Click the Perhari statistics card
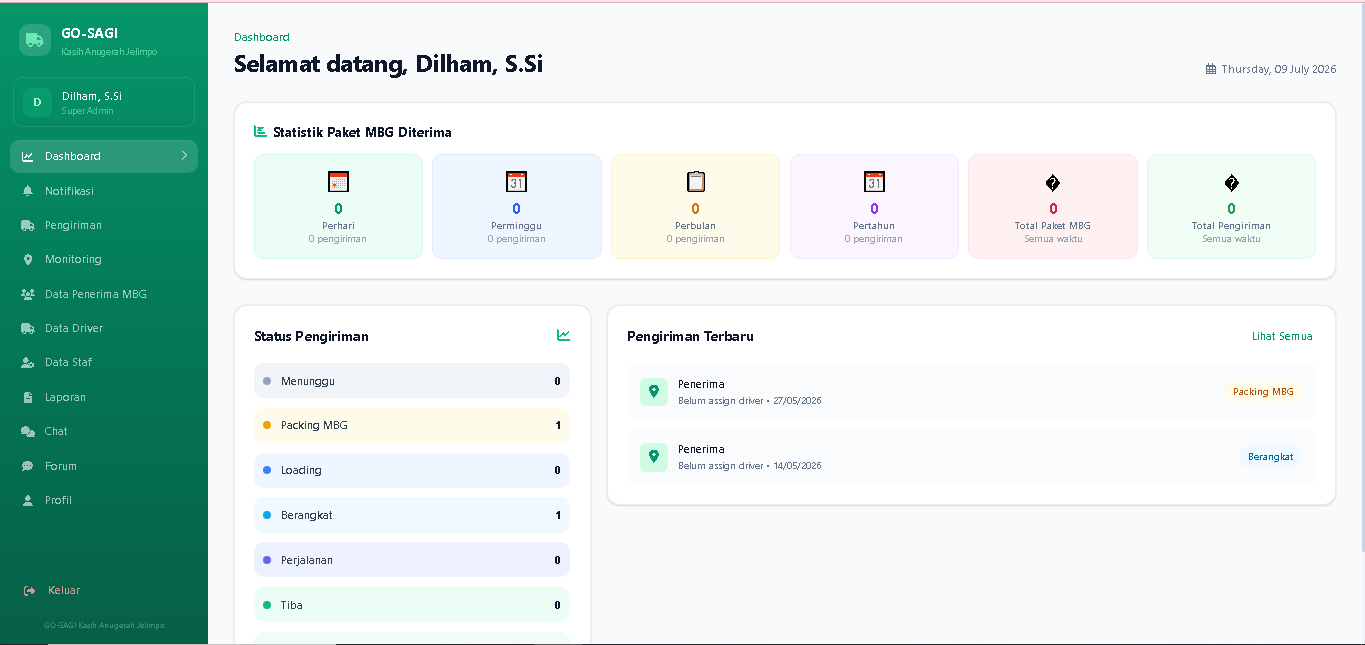This screenshot has width=1365, height=645. pos(338,206)
